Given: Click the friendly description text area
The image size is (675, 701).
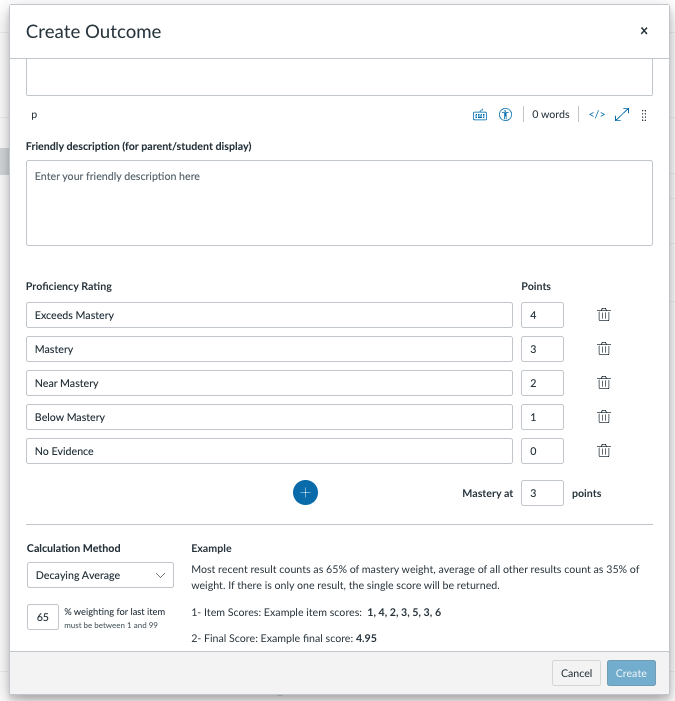Looking at the screenshot, I should coord(339,203).
